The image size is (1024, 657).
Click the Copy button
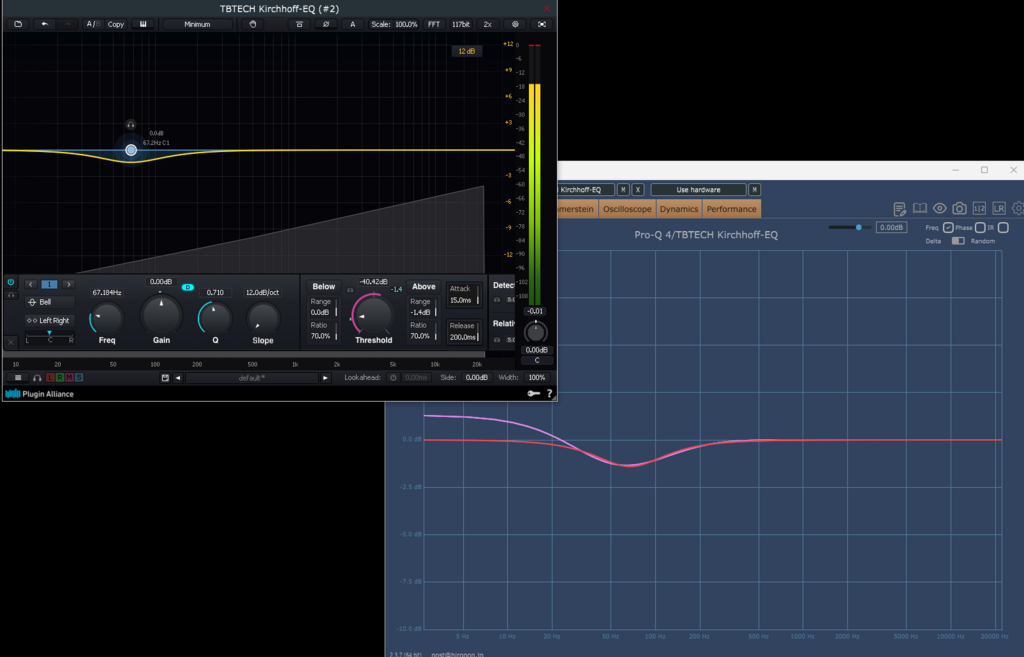click(116, 24)
